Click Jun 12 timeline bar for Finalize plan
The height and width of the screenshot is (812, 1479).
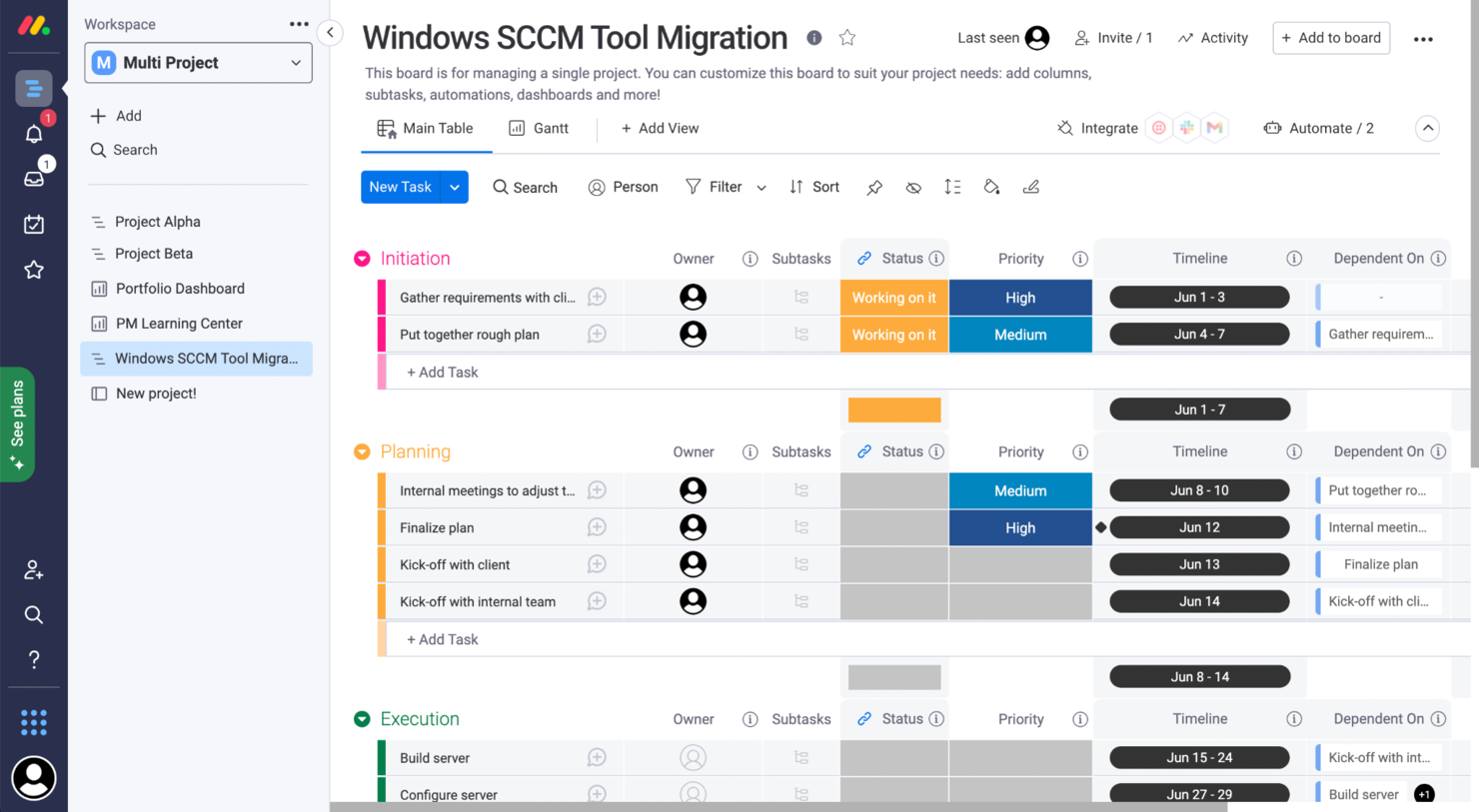[x=1199, y=527]
